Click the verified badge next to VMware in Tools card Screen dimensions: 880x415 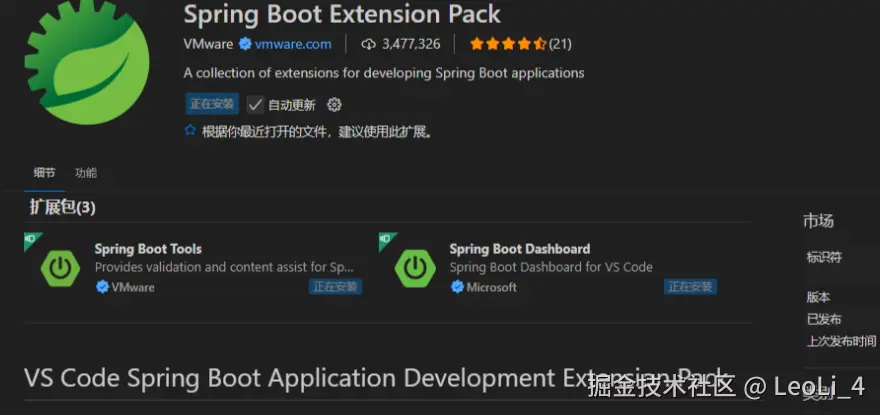102,287
